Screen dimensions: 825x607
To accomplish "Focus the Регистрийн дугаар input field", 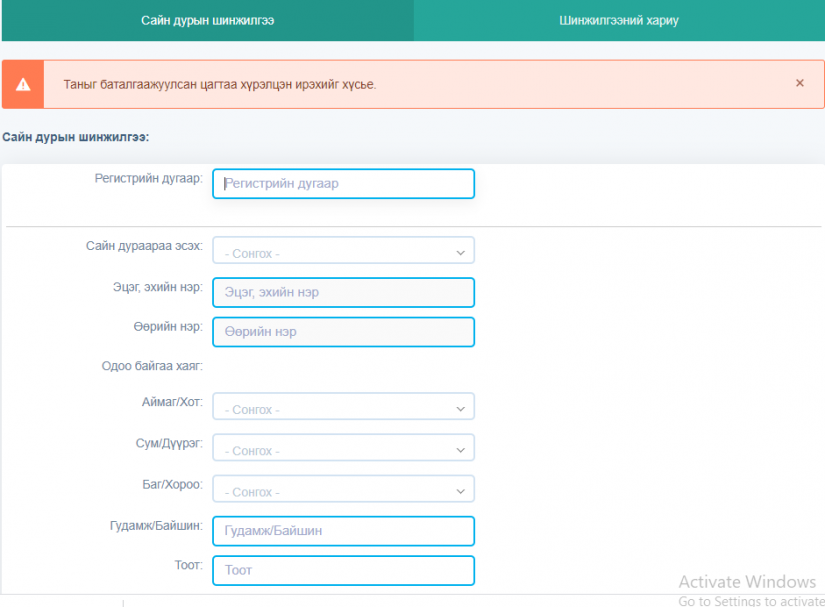I will click(344, 184).
